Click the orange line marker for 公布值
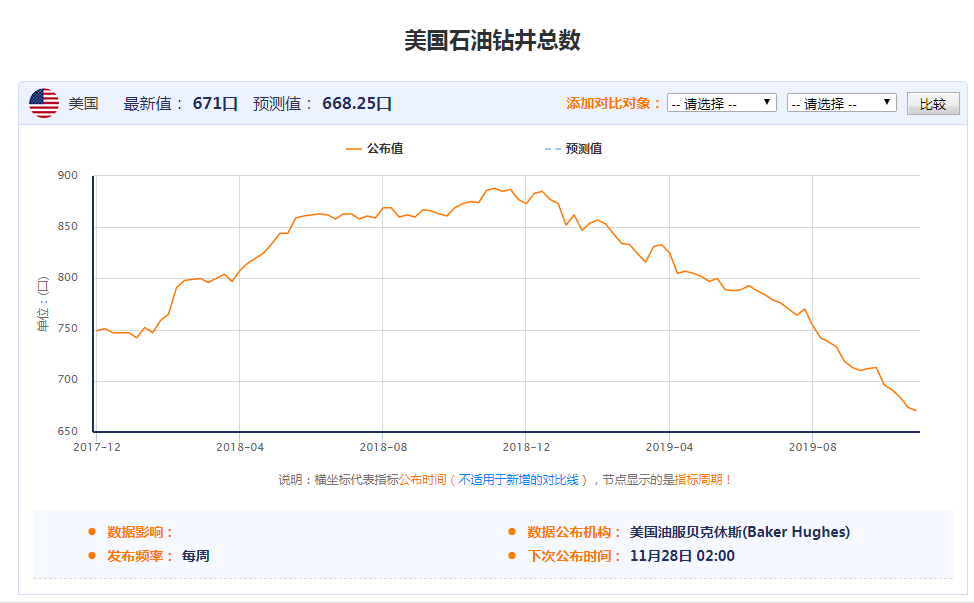Screen dimensions: 974x603 point(353,149)
